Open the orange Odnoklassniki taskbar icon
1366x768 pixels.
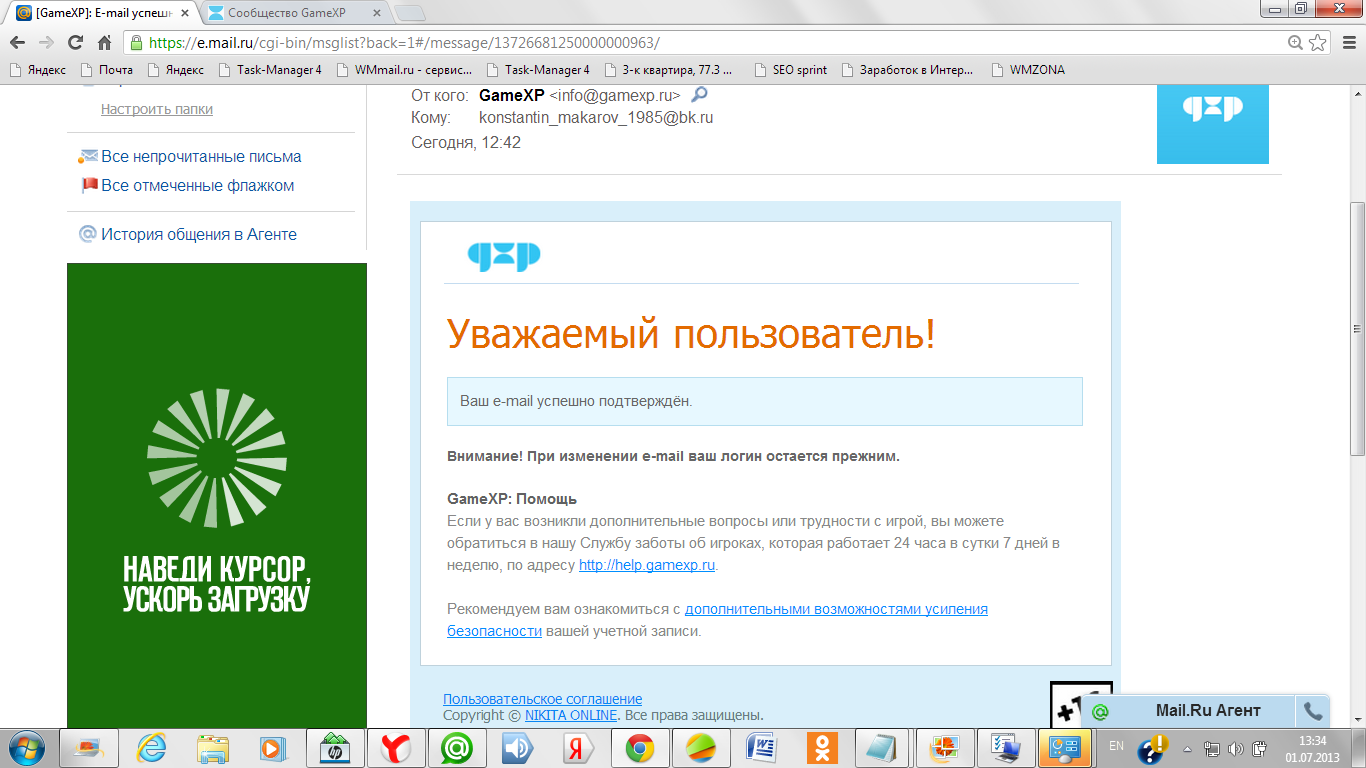coord(822,748)
